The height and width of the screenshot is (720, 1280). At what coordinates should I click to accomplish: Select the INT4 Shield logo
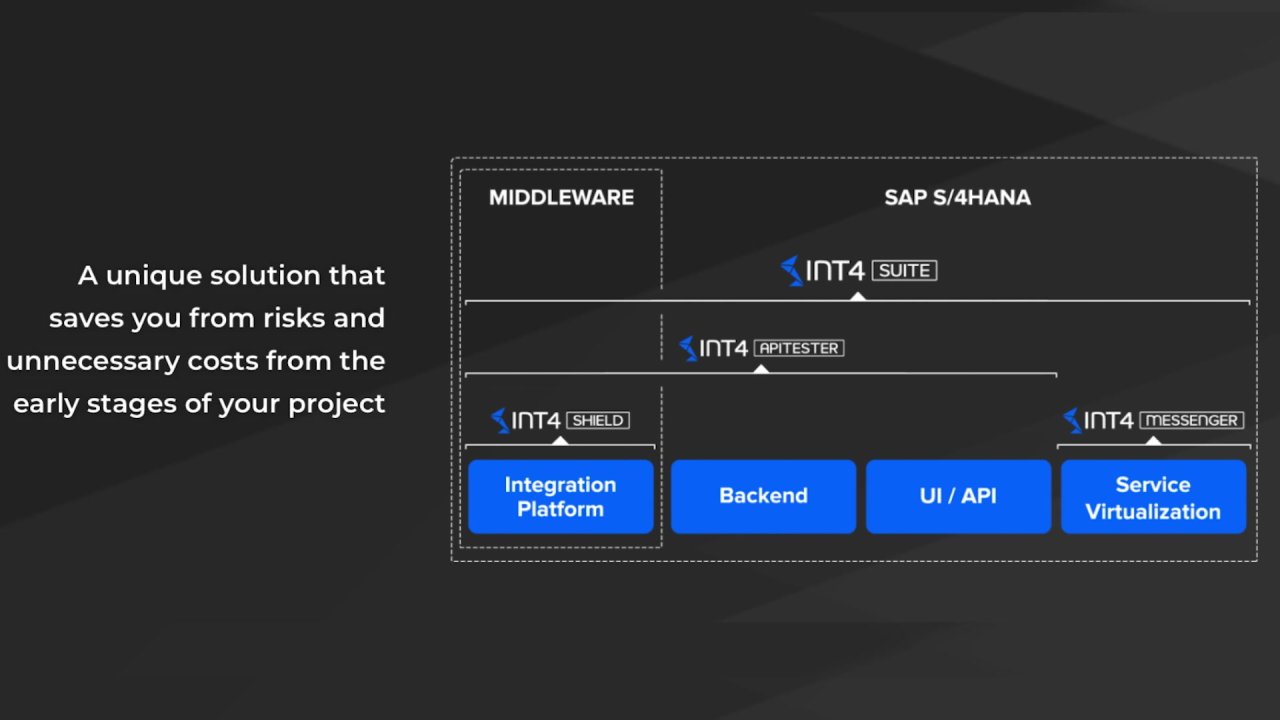(560, 420)
